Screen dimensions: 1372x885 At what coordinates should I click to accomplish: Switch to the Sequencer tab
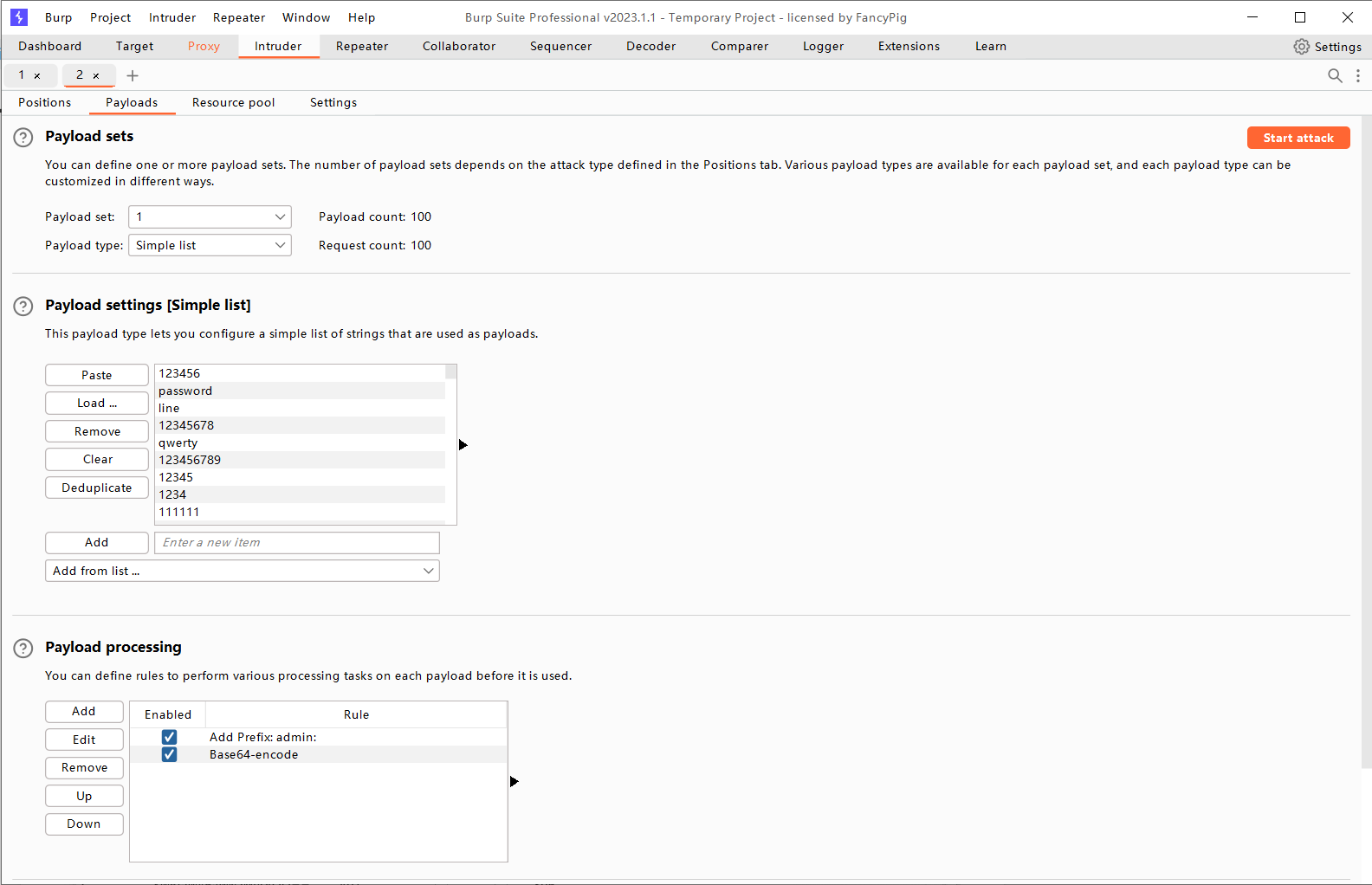click(560, 47)
